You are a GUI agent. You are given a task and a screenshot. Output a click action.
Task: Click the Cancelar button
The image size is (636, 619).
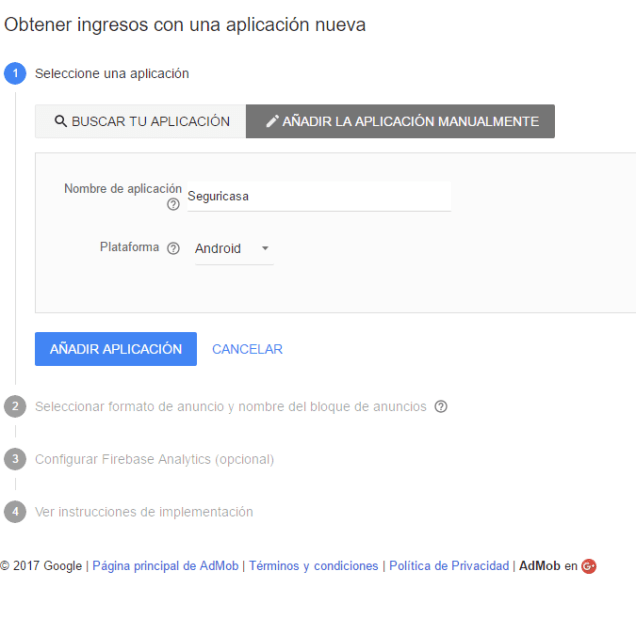[247, 349]
